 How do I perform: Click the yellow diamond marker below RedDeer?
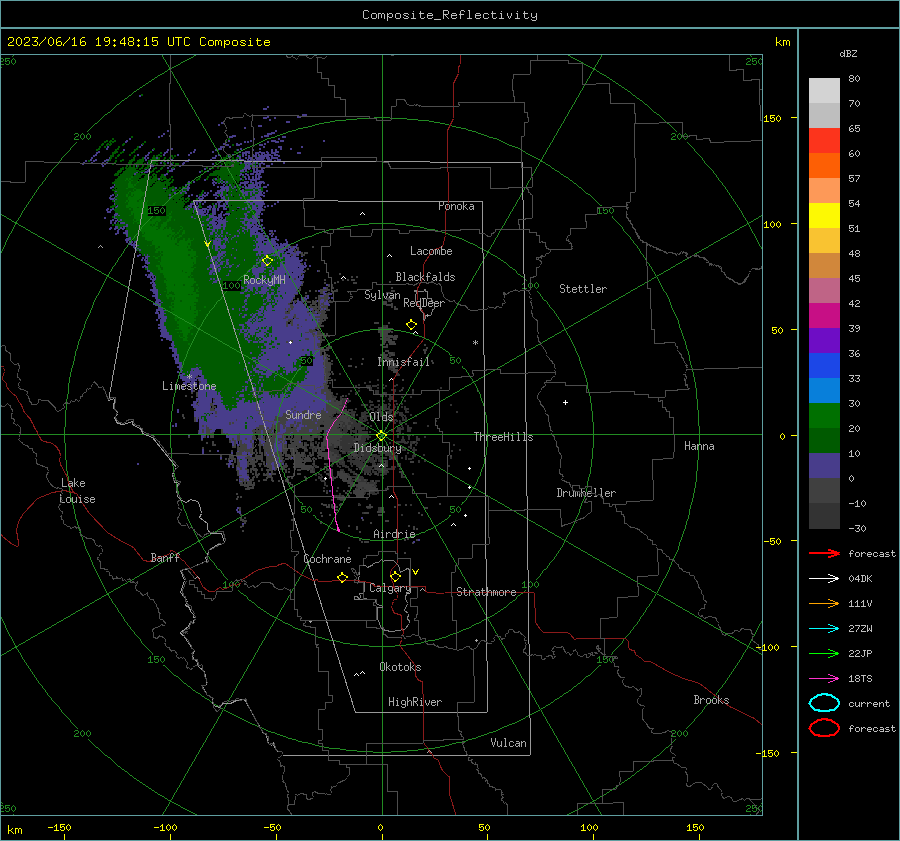coord(411,325)
